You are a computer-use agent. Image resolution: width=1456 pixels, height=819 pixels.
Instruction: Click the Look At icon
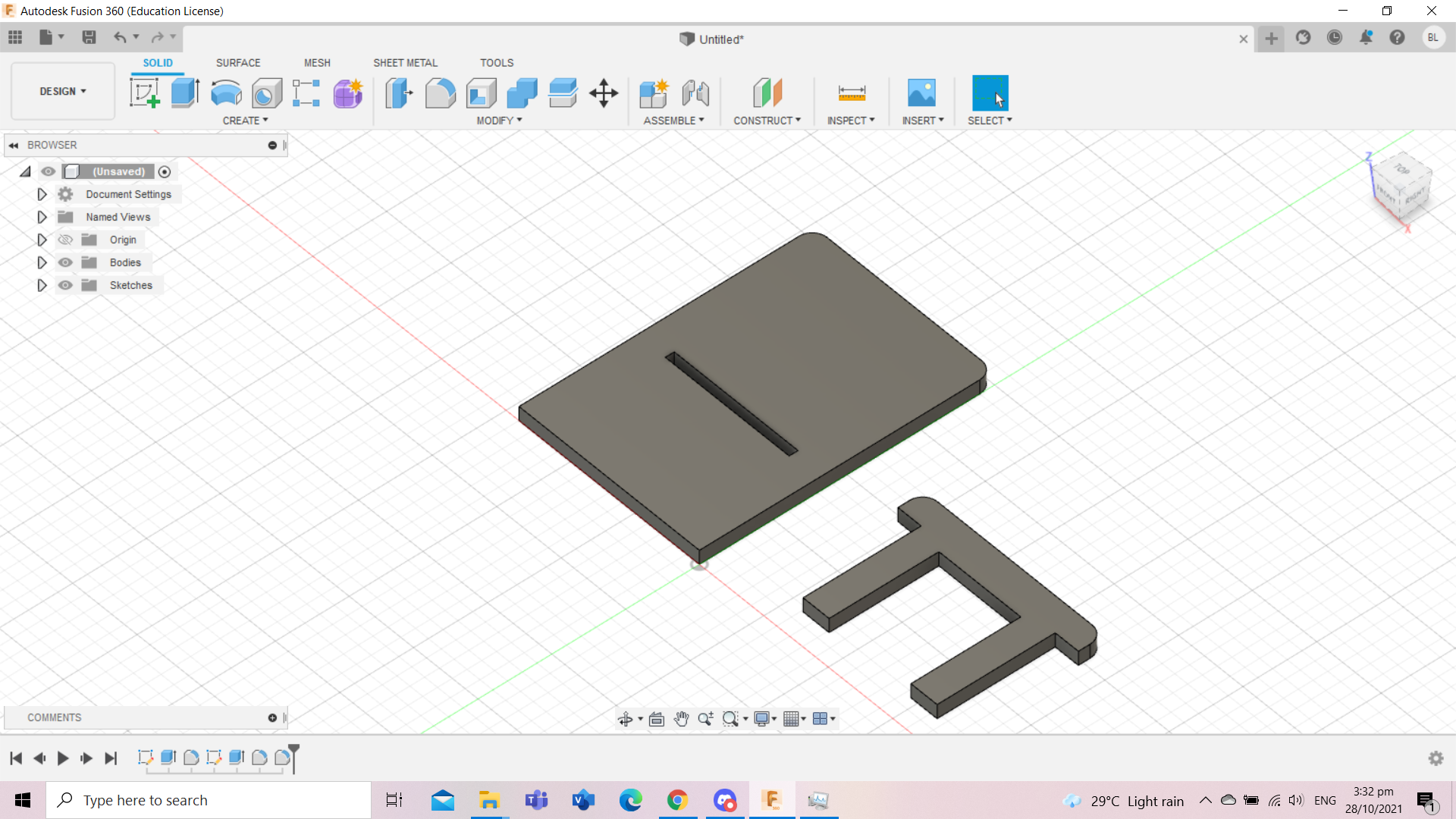tap(657, 719)
